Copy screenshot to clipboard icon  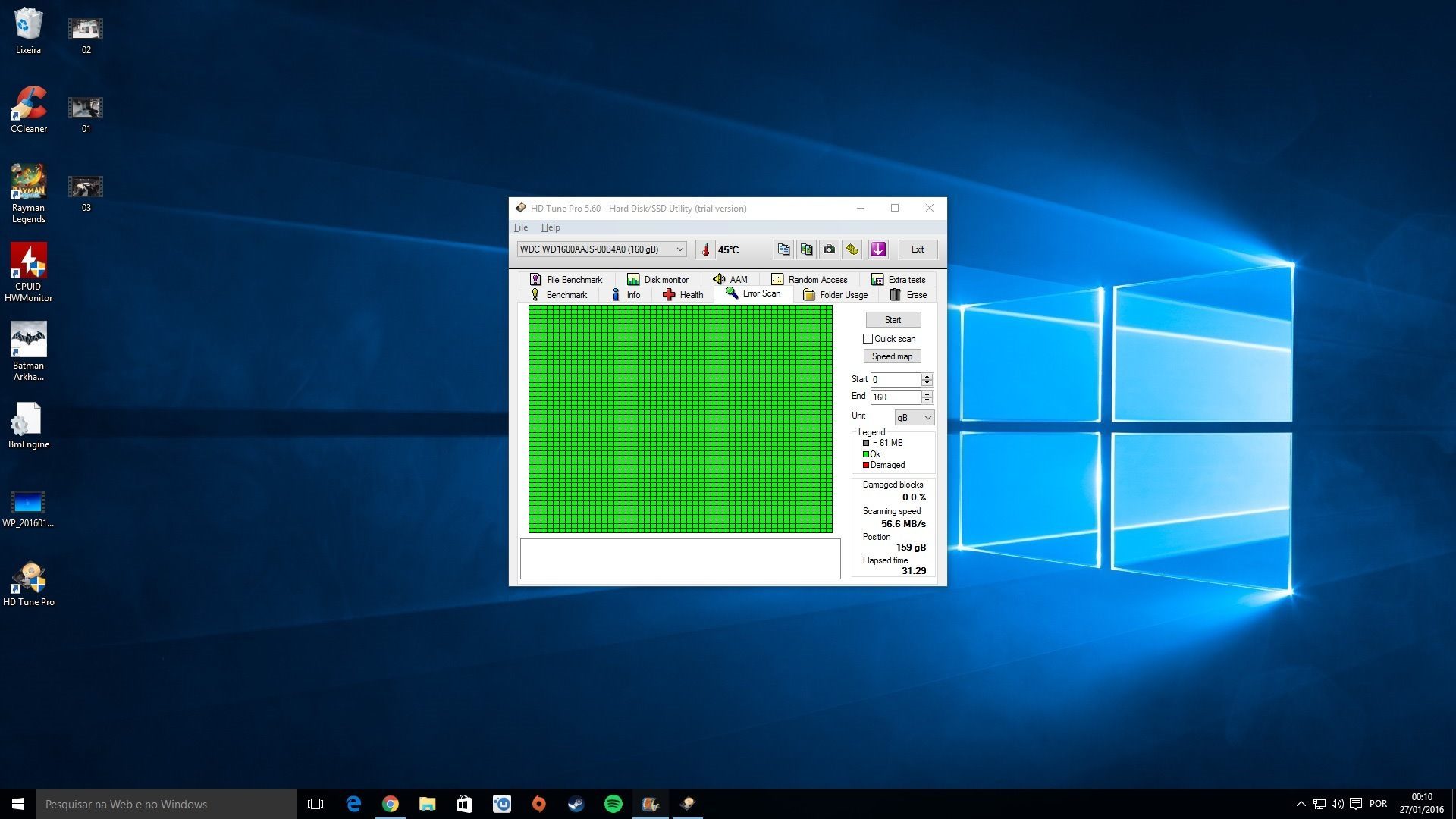pos(806,249)
